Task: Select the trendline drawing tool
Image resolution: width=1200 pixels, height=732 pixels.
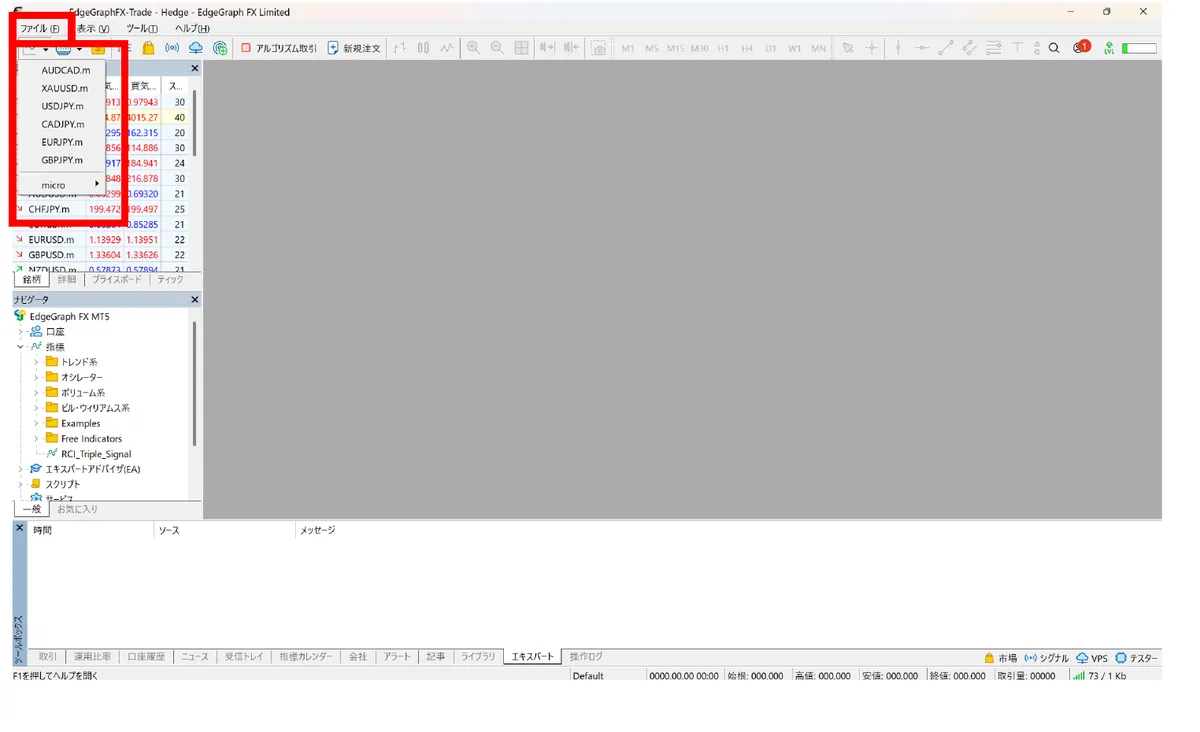Action: [x=945, y=48]
